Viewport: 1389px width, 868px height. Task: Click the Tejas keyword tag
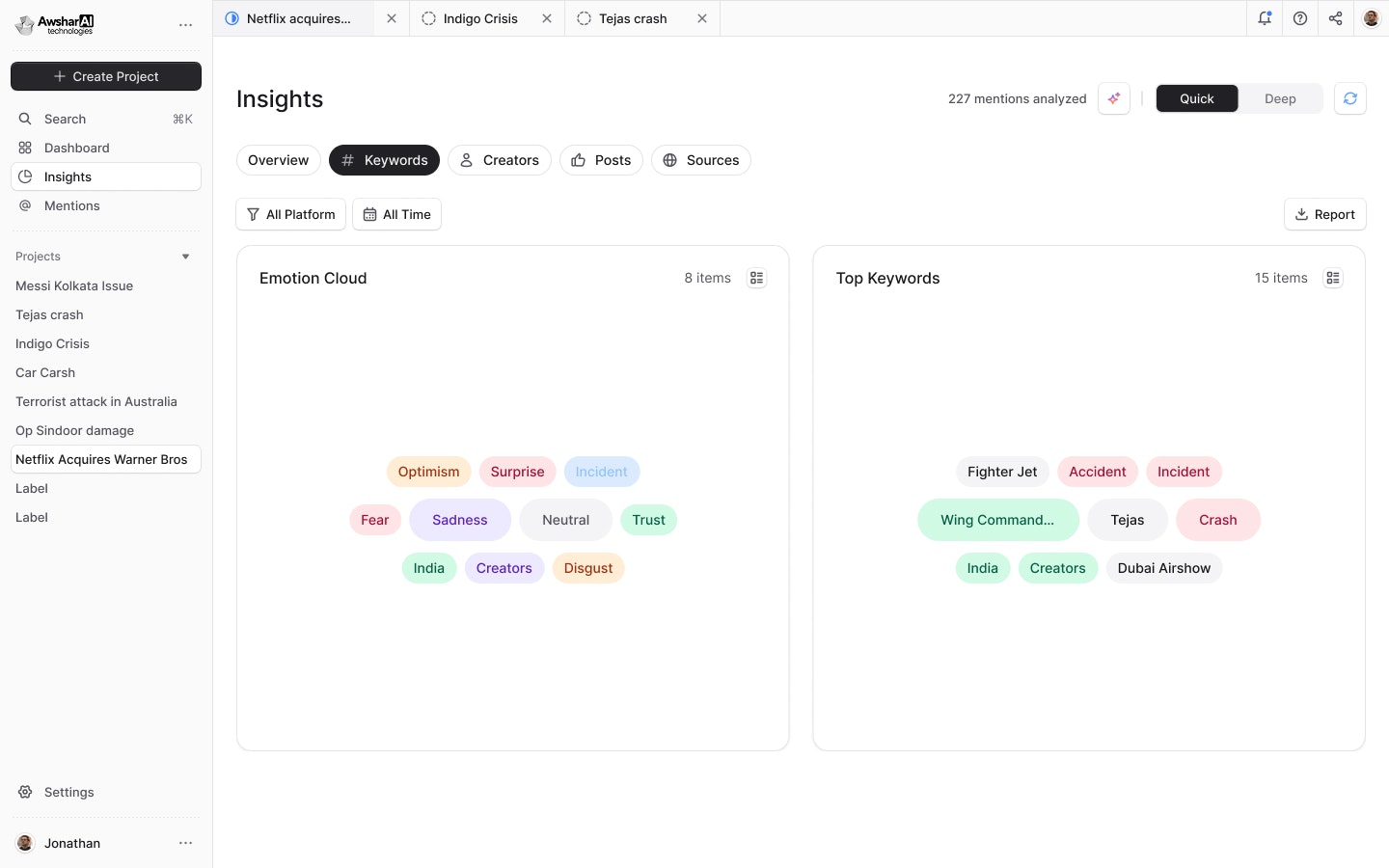[x=1128, y=520]
